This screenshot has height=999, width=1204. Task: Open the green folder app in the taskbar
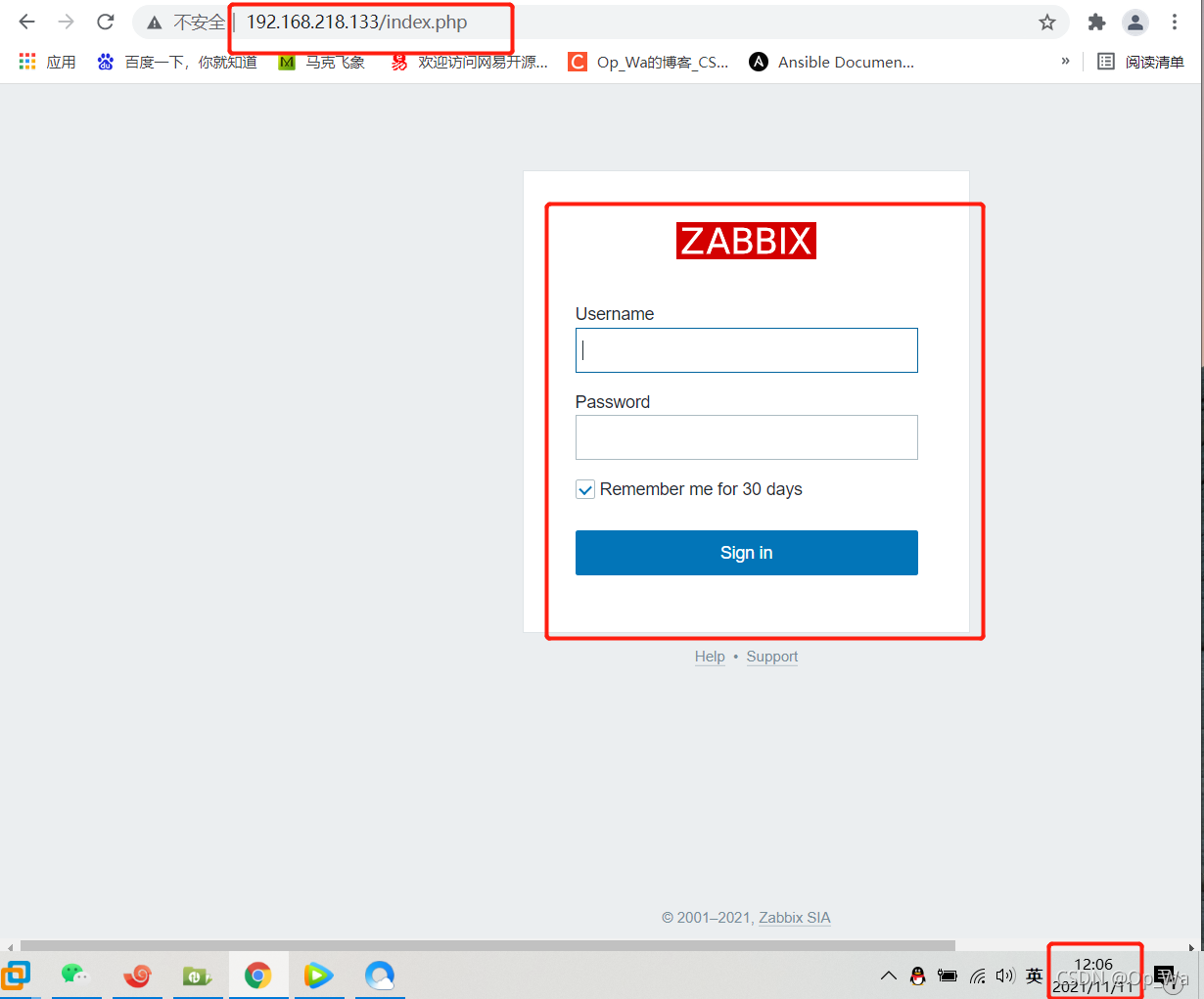[x=198, y=976]
